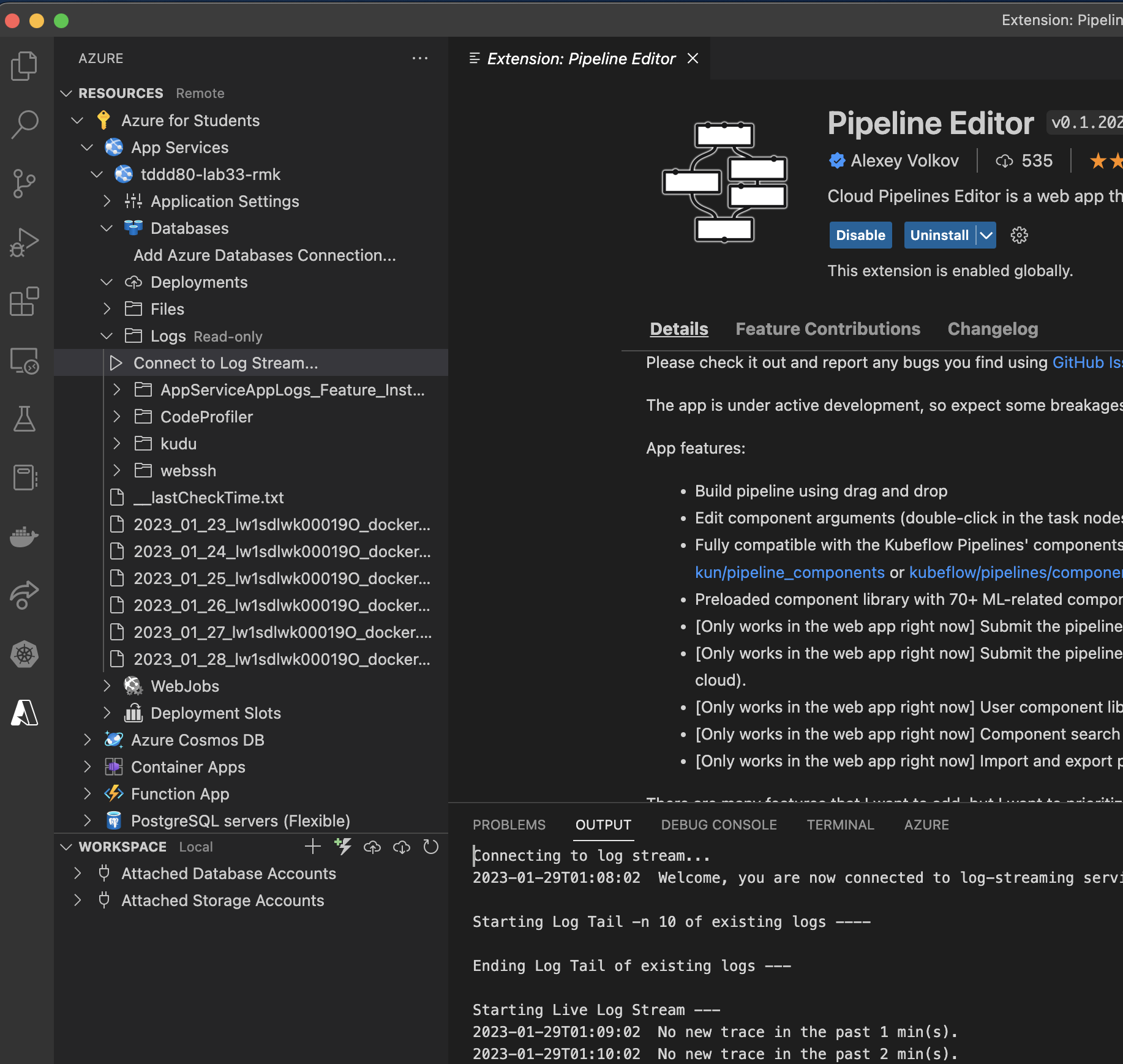Expand Deployment Slots node

pos(107,713)
